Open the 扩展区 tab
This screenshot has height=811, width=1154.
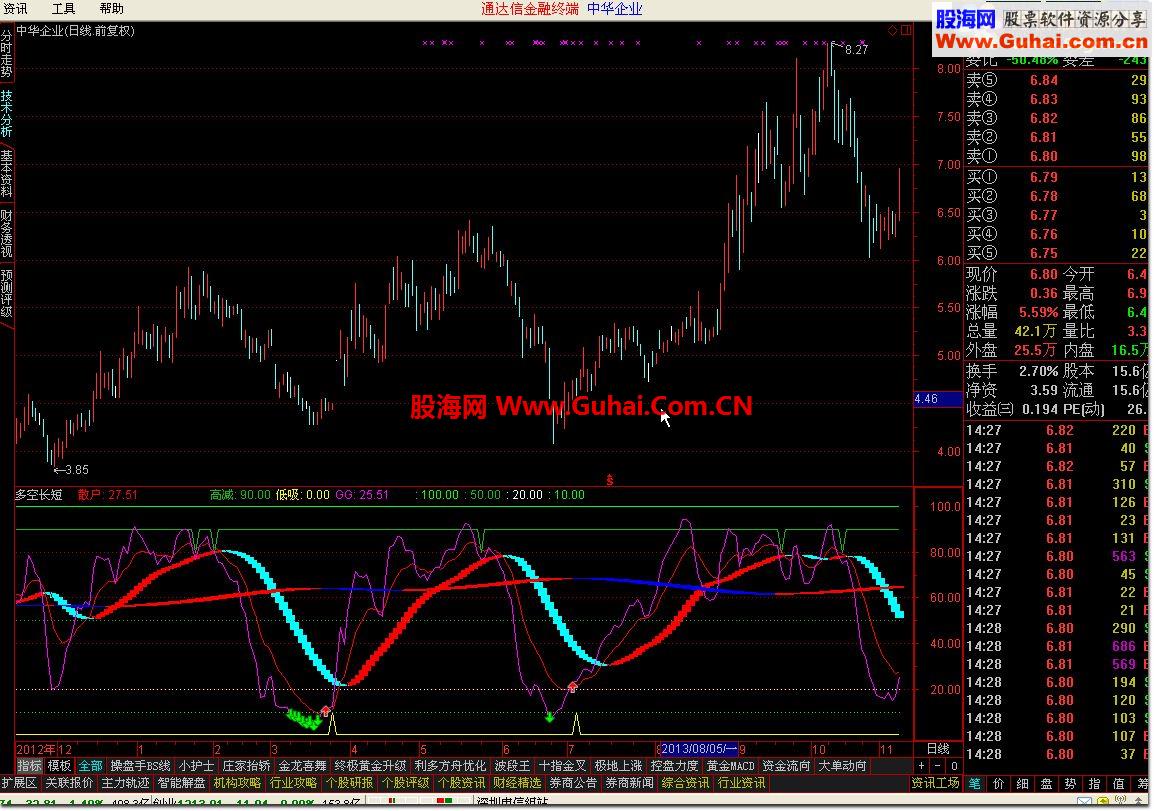(19, 783)
